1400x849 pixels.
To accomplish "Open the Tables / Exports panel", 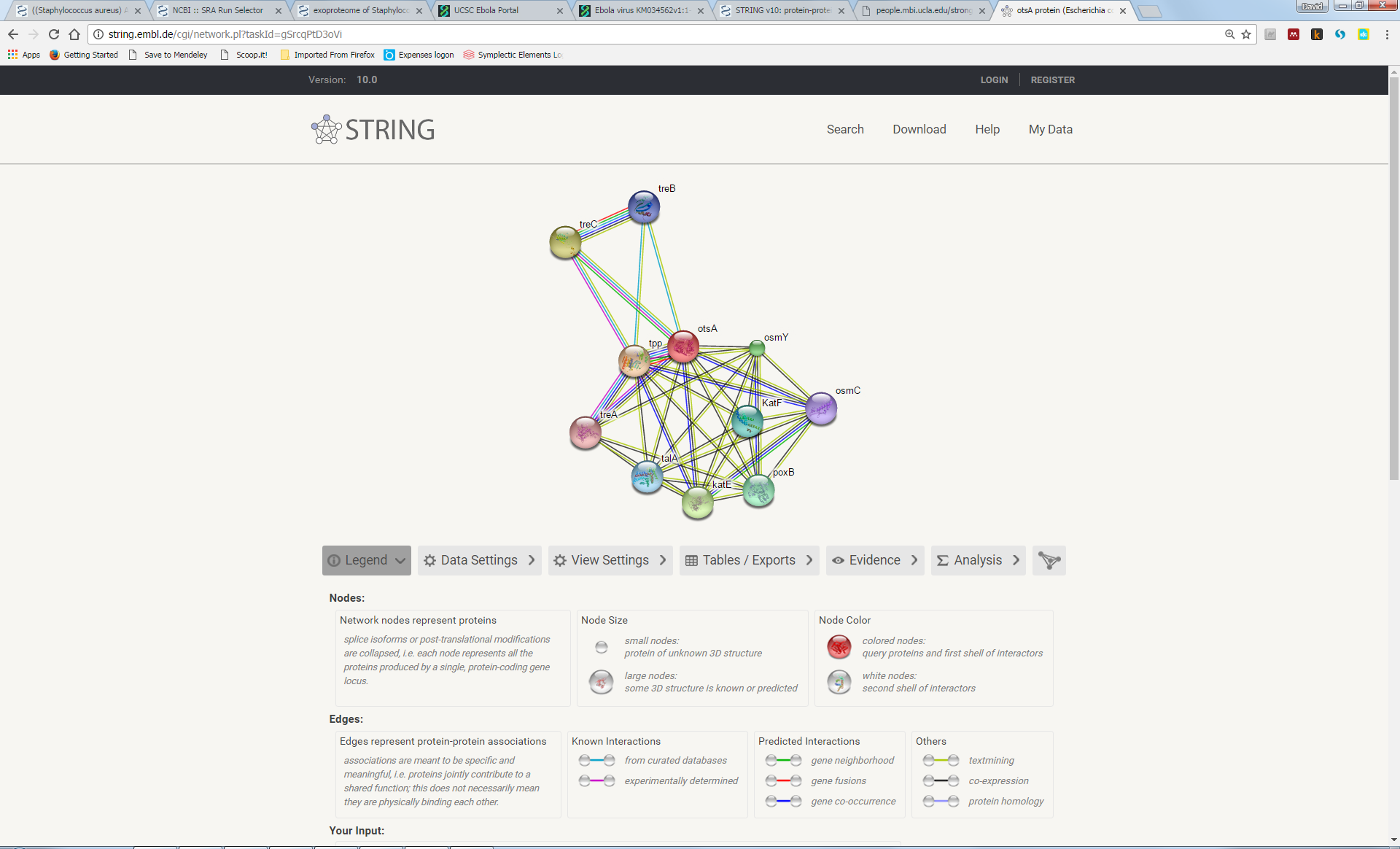I will 749,560.
